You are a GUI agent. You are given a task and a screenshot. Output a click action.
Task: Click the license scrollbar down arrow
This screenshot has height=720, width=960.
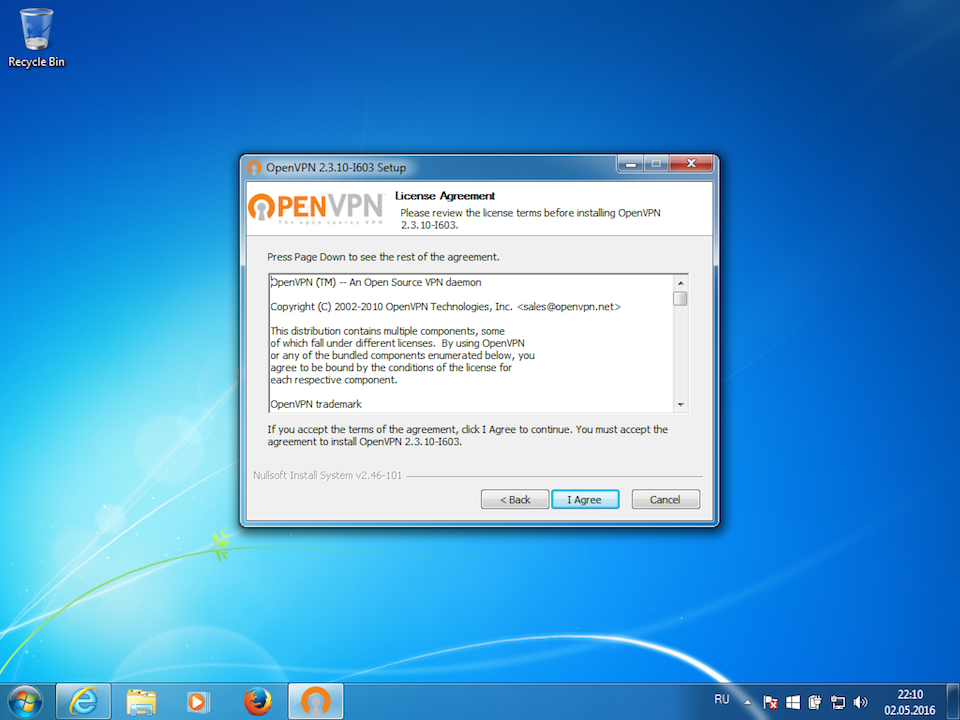click(x=680, y=404)
